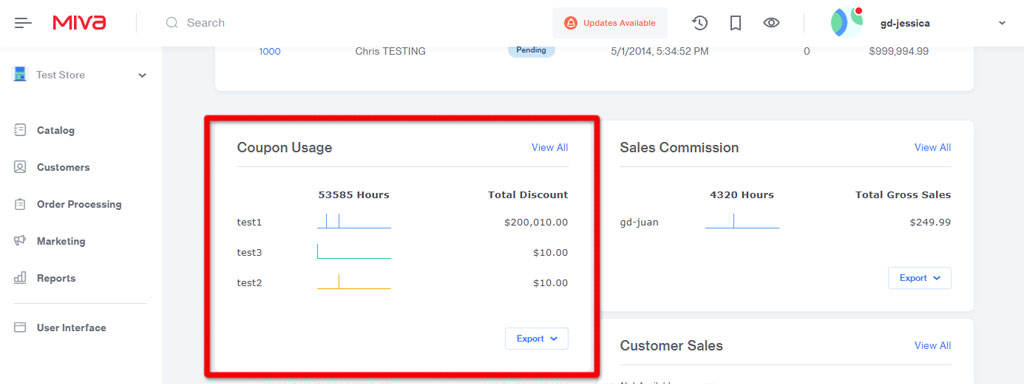This screenshot has height=384, width=1024.
Task: Click the Total Discount column header
Action: click(528, 195)
